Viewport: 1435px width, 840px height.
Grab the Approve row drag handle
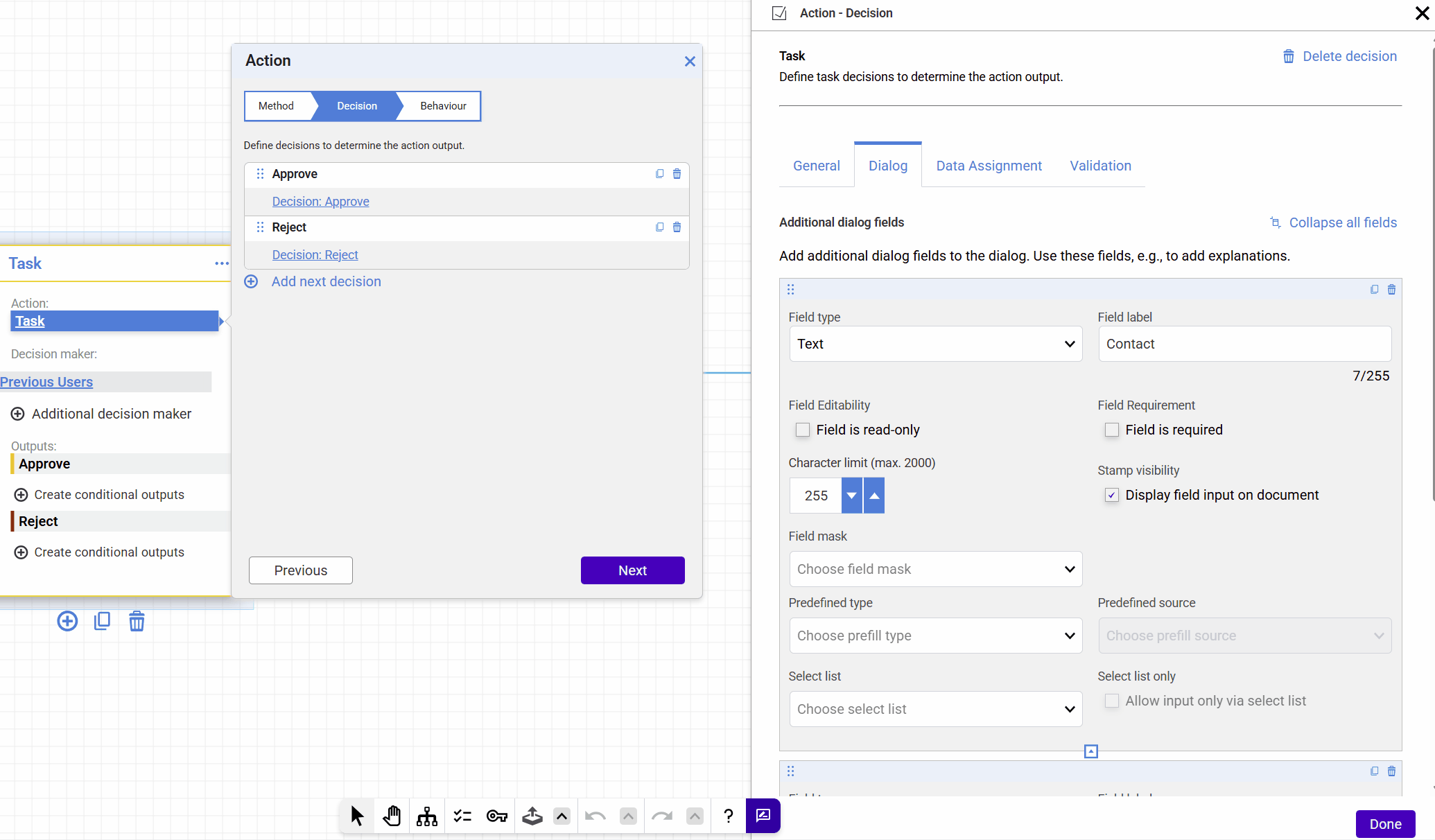point(260,174)
